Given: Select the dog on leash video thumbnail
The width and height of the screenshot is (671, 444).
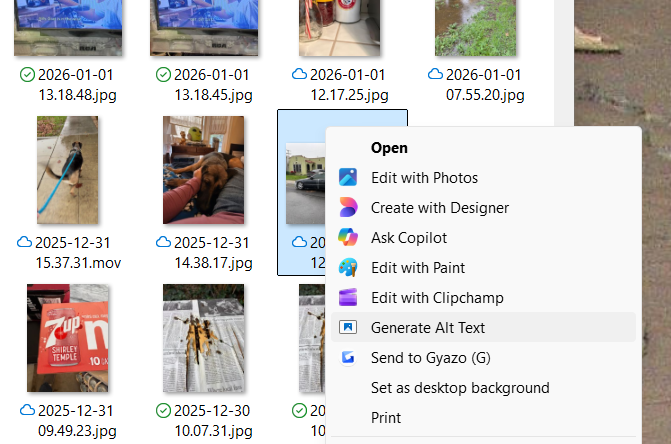Looking at the screenshot, I should coord(68,170).
